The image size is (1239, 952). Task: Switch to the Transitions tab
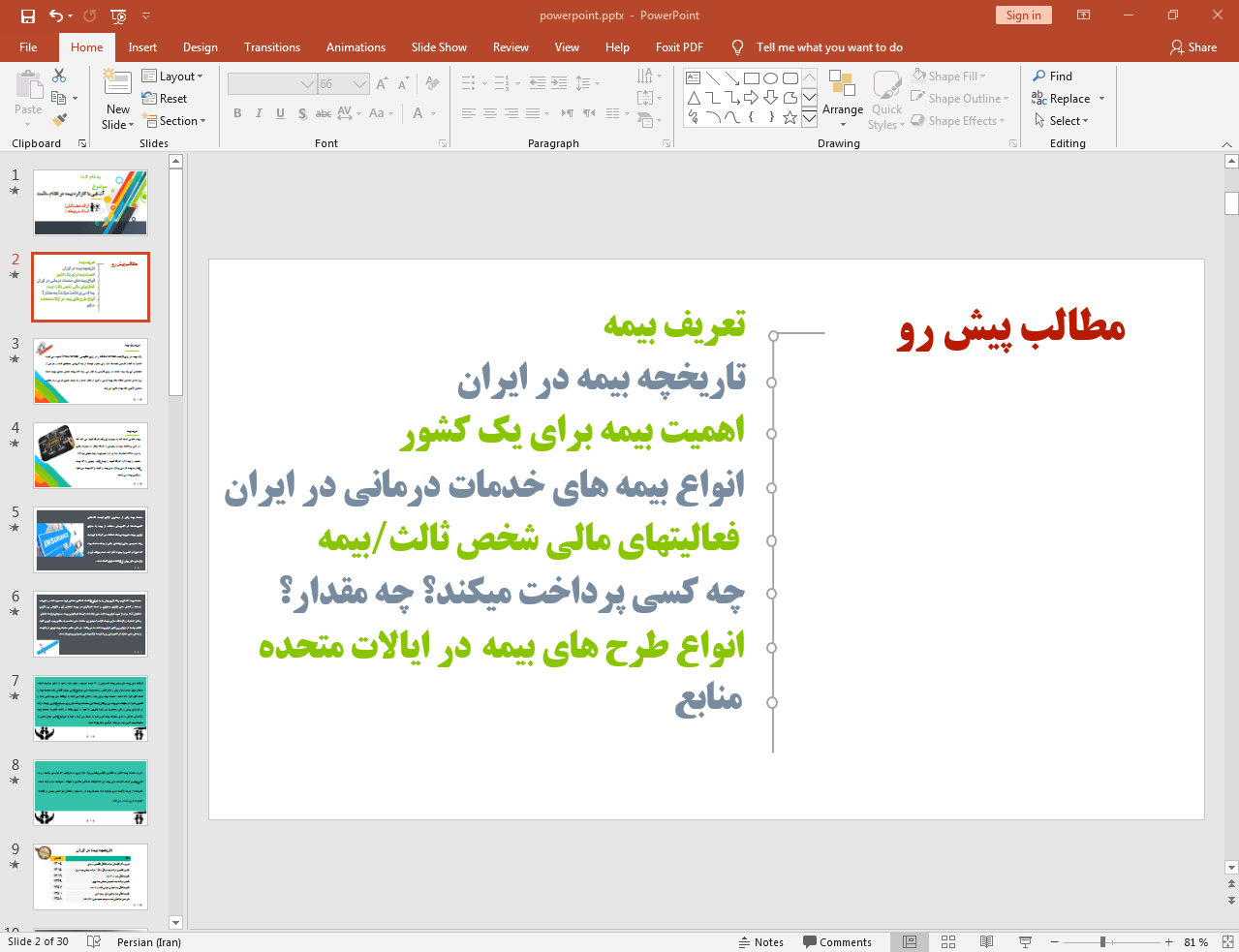click(x=272, y=46)
